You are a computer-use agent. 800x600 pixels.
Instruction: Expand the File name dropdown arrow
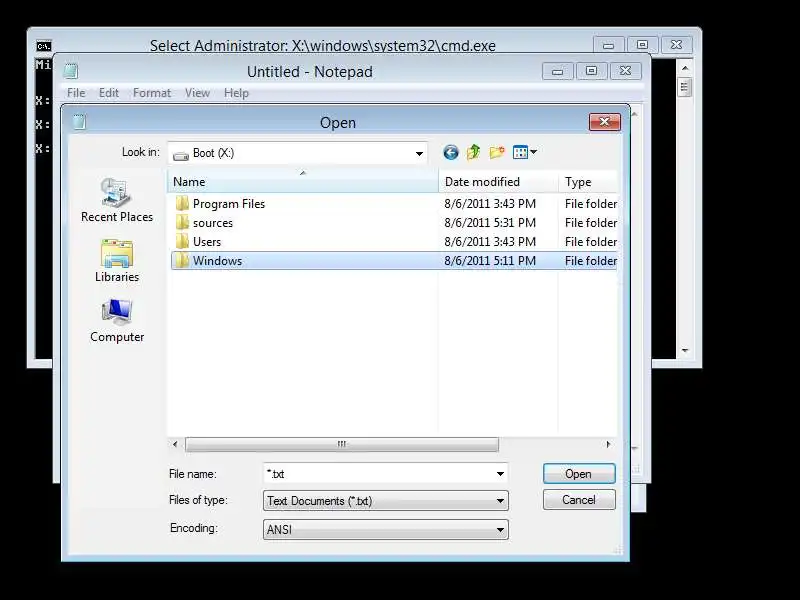(500, 473)
